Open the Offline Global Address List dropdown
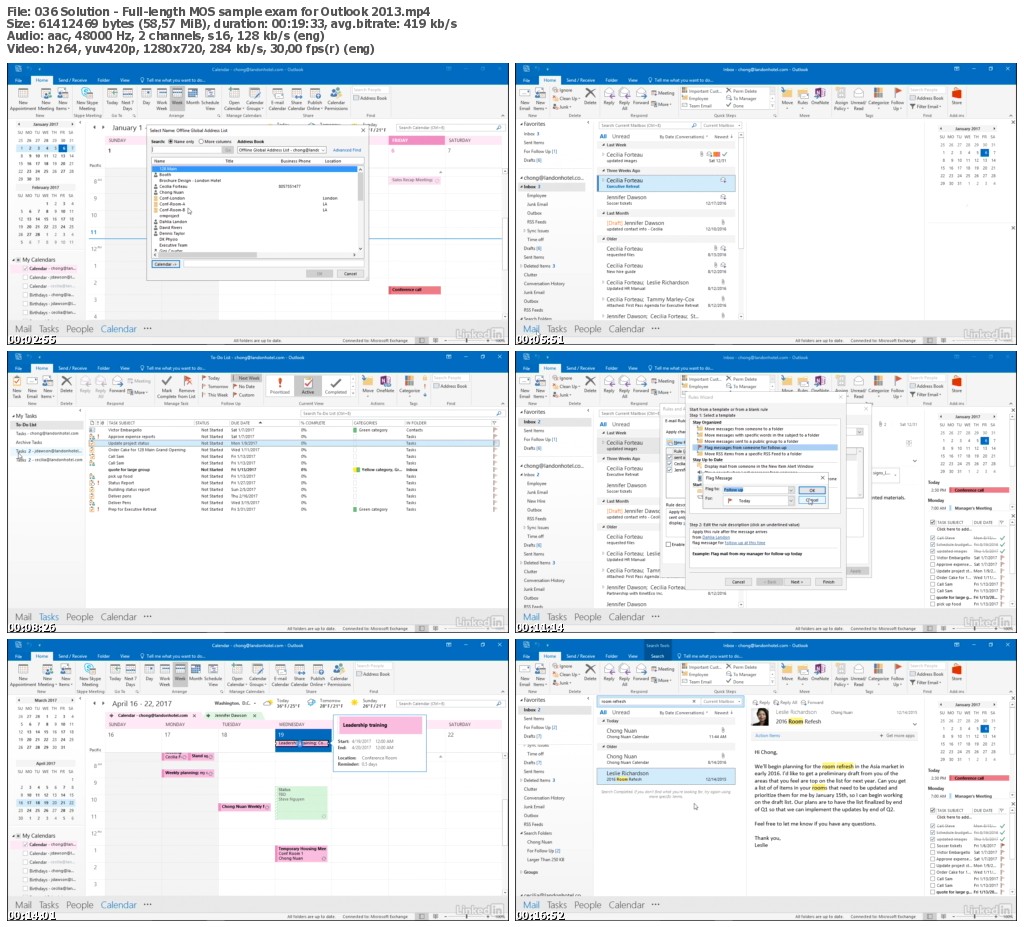Image resolution: width=1024 pixels, height=927 pixels. click(x=323, y=150)
